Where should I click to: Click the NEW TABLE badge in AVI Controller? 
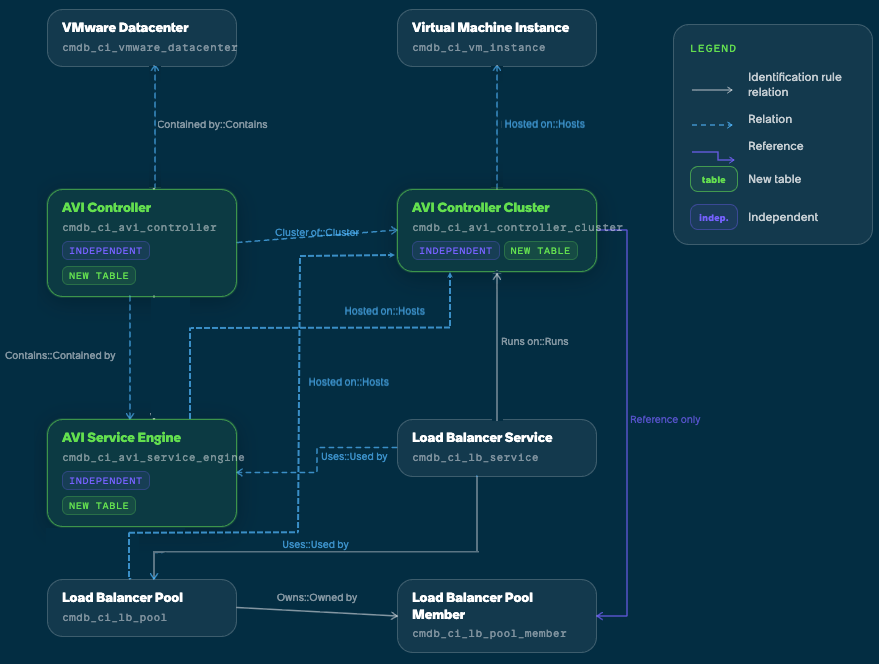(99, 275)
